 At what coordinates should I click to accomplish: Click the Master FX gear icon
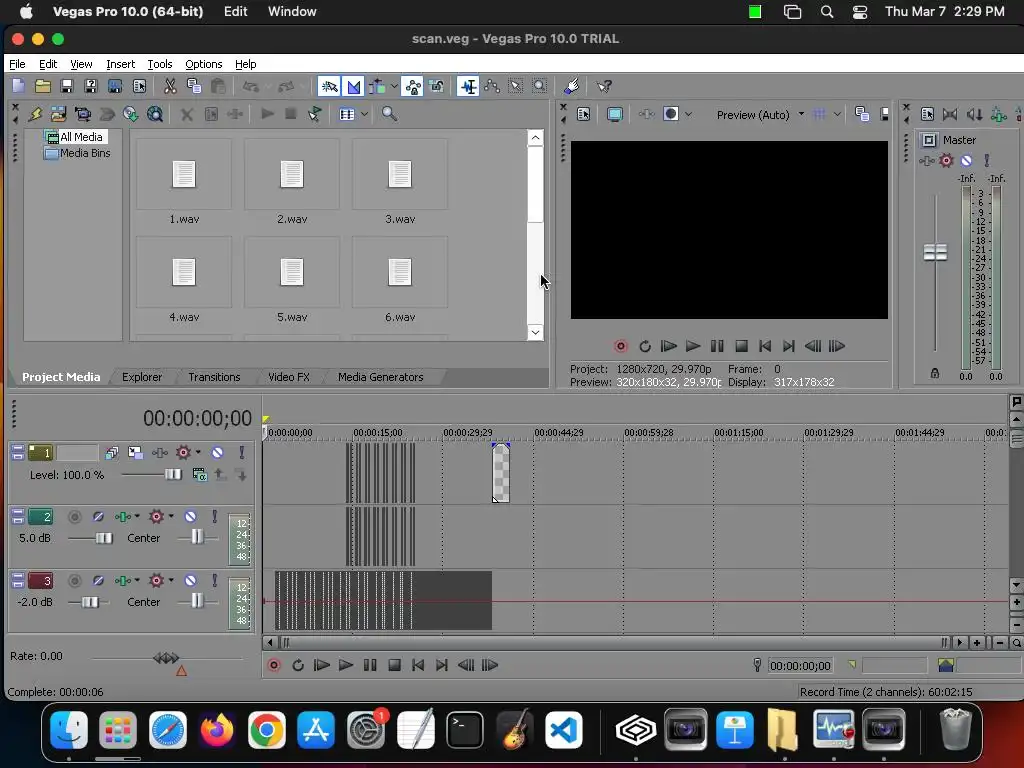pyautogui.click(x=946, y=161)
